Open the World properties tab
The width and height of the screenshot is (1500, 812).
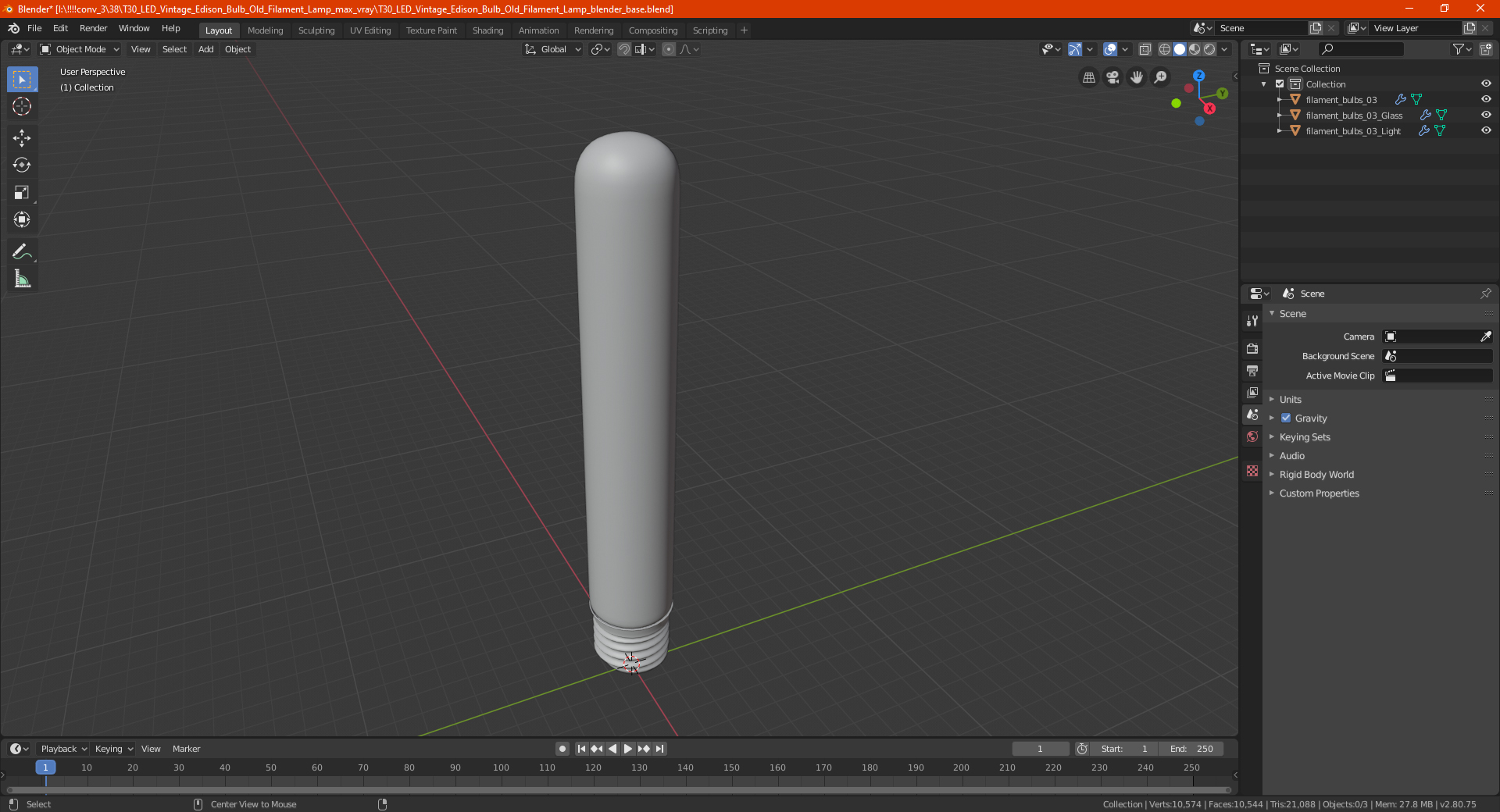[x=1252, y=436]
